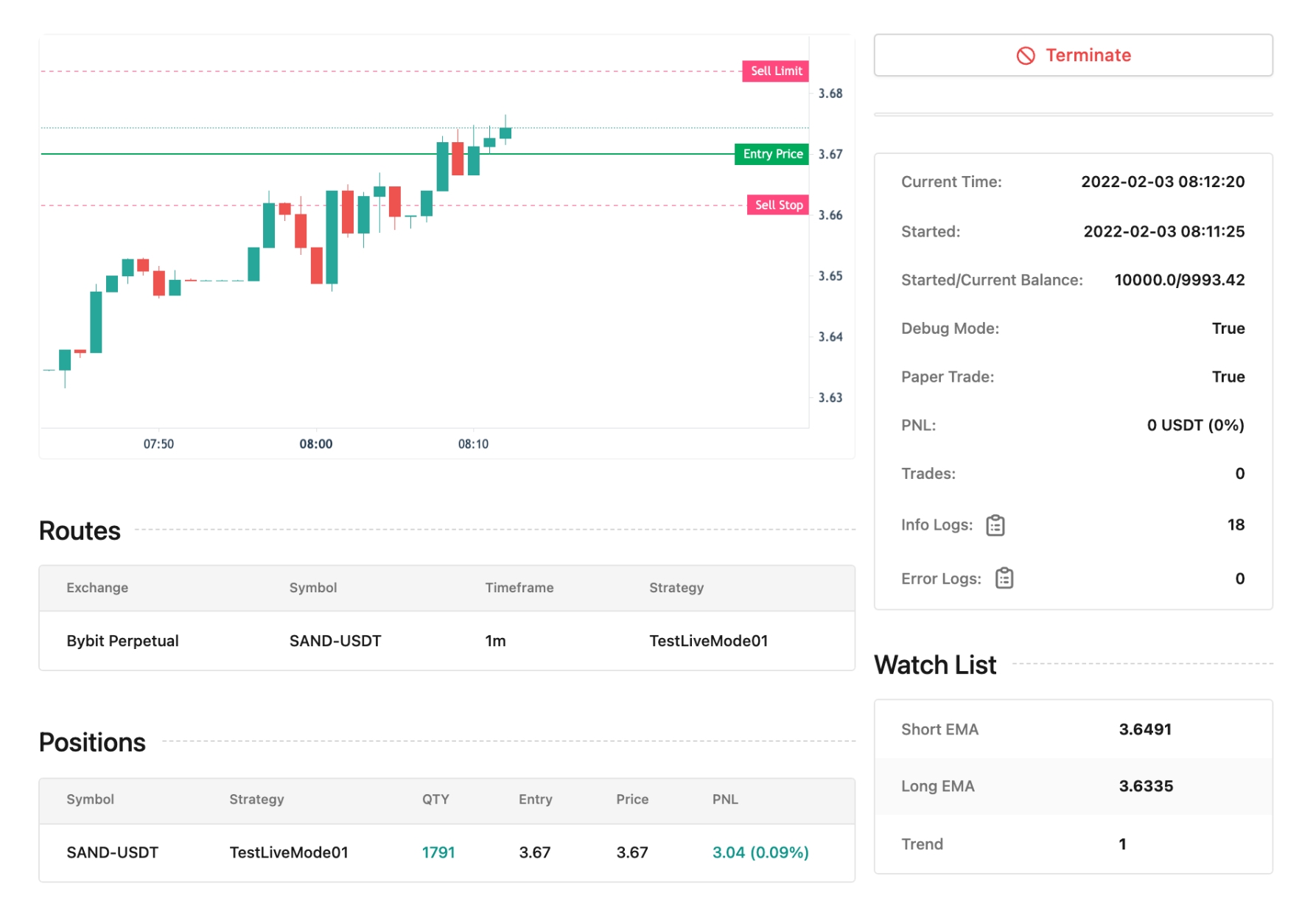The height and width of the screenshot is (915, 1316).
Task: Open the Error Logs clipboard icon
Action: (x=1004, y=578)
